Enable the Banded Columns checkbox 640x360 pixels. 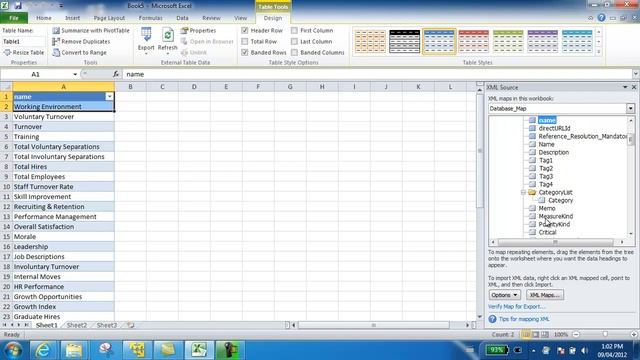tap(294, 53)
